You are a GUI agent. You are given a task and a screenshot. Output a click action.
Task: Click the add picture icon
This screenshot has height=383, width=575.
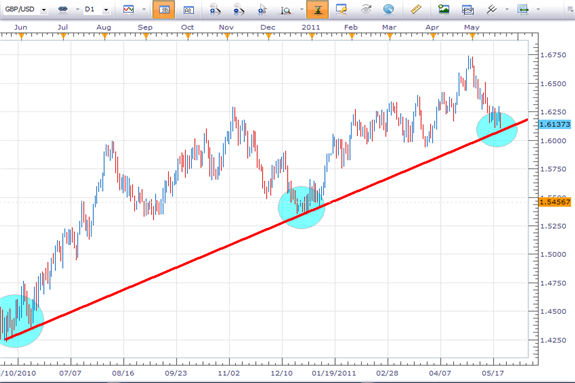click(x=444, y=9)
